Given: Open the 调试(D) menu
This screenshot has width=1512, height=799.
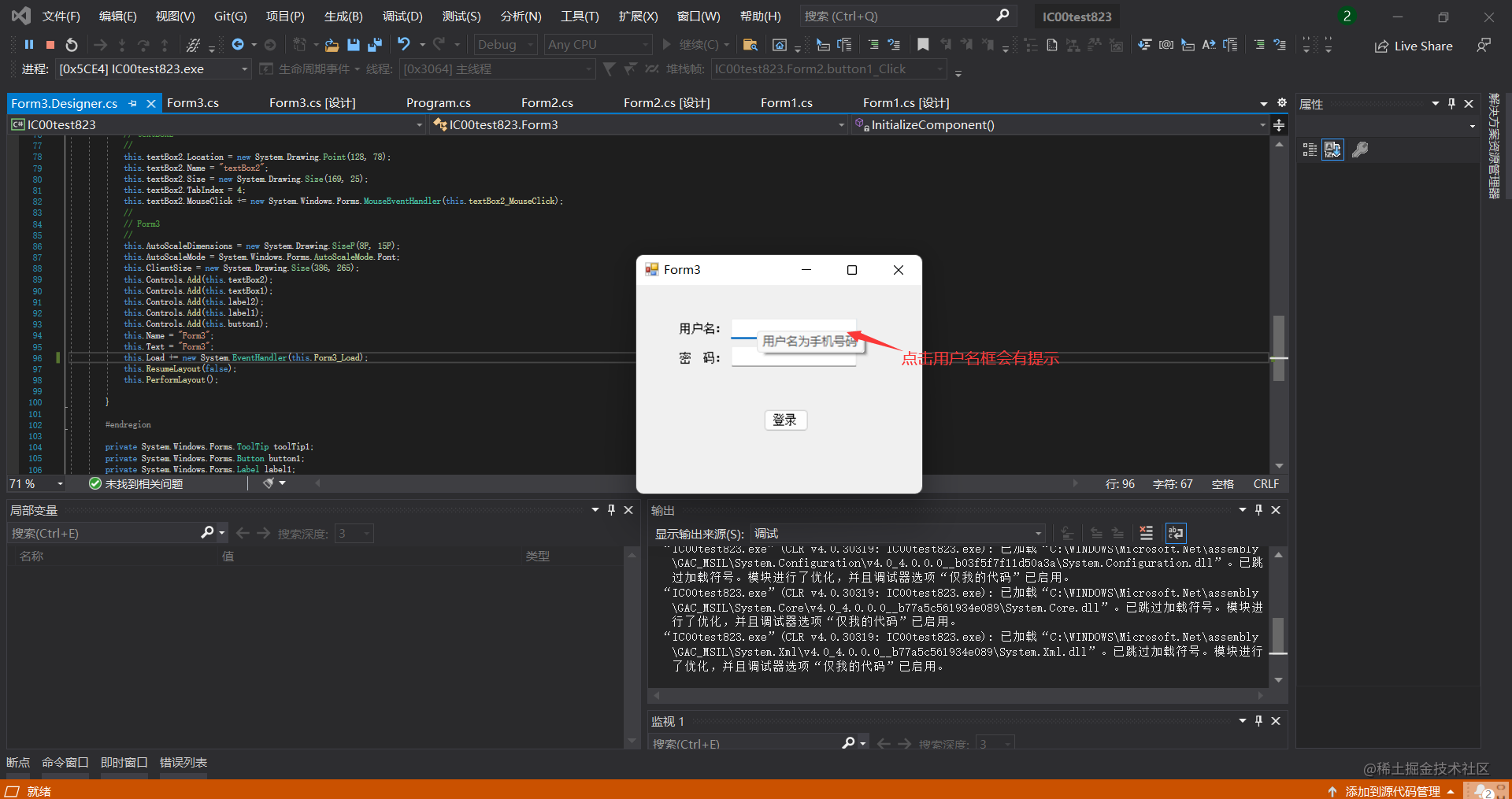Looking at the screenshot, I should coord(402,16).
